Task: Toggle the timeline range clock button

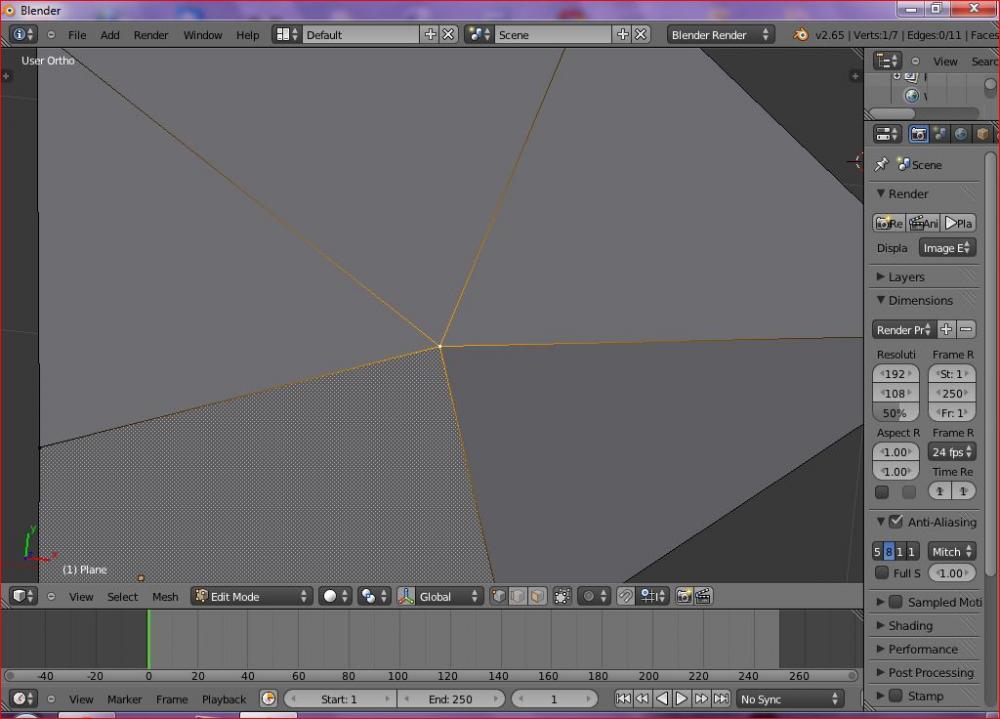Action: 268,699
